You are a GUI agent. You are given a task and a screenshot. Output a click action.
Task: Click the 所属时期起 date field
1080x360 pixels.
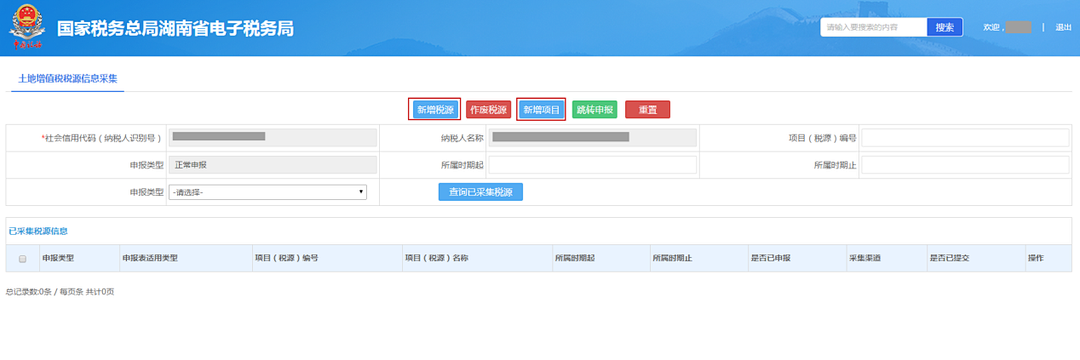pyautogui.click(x=592, y=165)
